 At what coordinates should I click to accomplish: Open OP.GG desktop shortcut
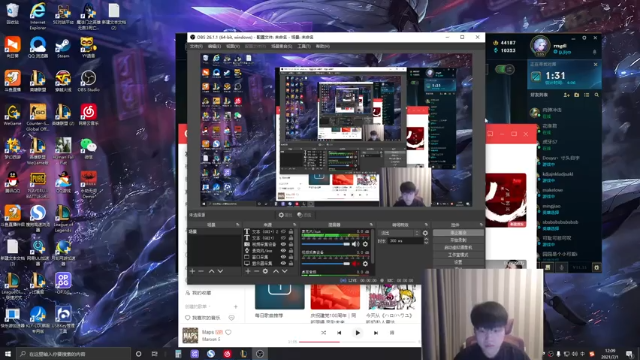click(63, 283)
